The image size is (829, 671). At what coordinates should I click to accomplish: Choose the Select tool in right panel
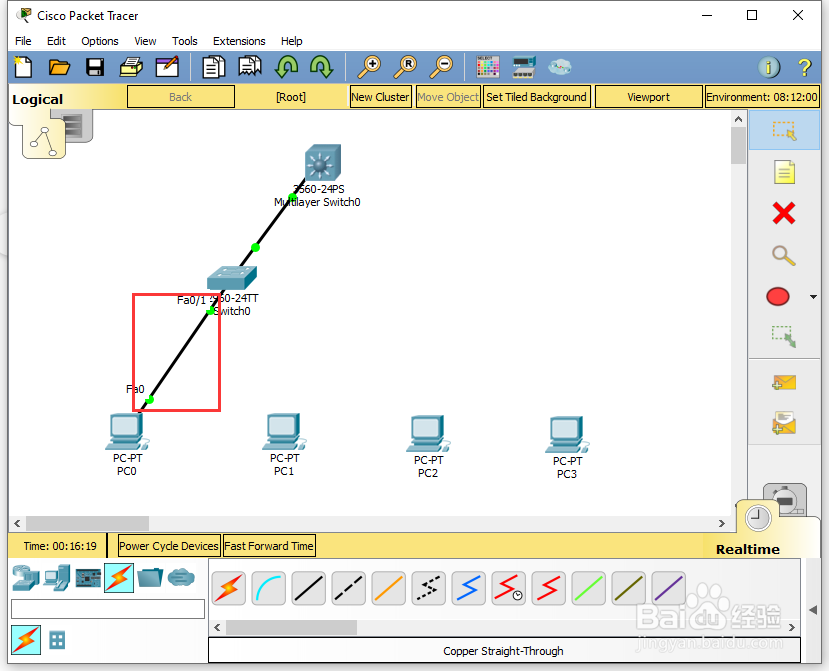click(x=784, y=131)
